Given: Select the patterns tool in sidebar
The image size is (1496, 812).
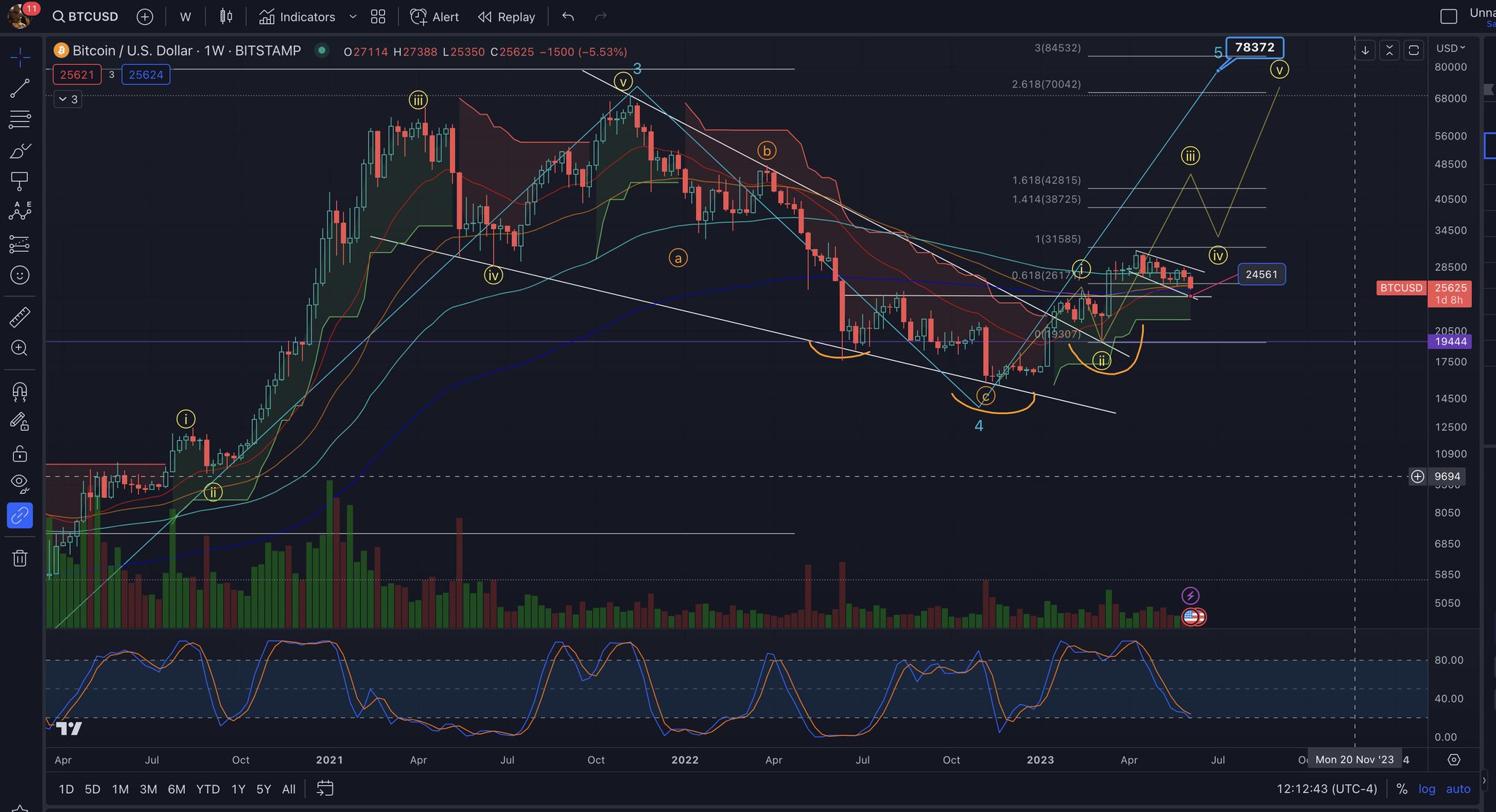Looking at the screenshot, I should pos(20,211).
